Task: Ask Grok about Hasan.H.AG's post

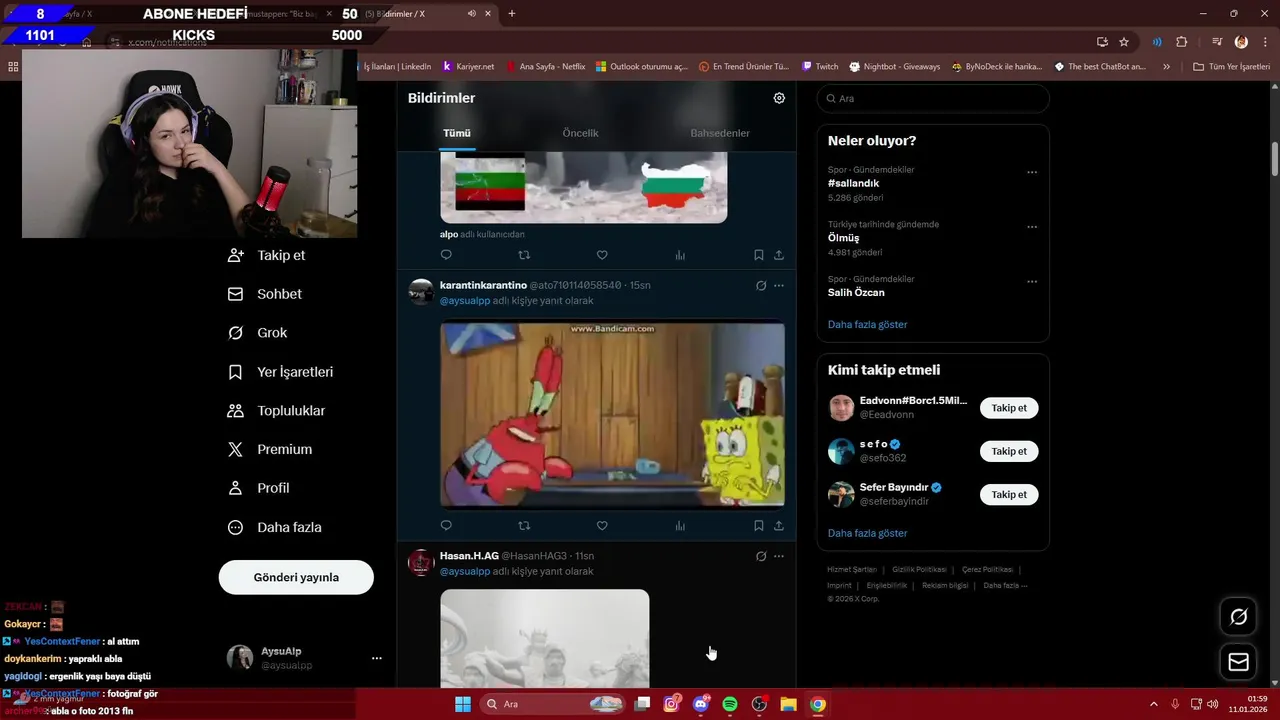Action: (x=761, y=556)
